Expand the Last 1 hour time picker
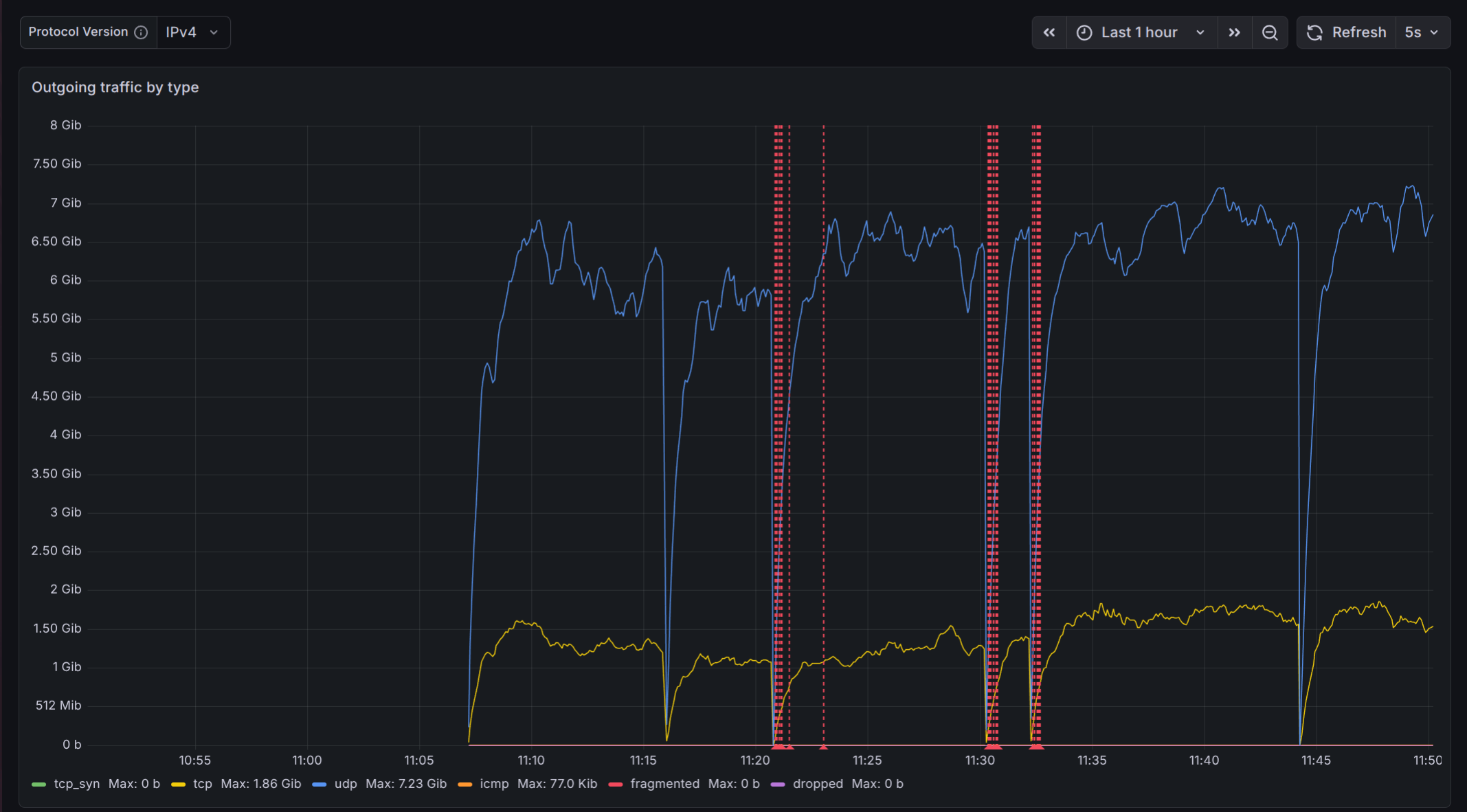The height and width of the screenshot is (812, 1467). [1141, 32]
